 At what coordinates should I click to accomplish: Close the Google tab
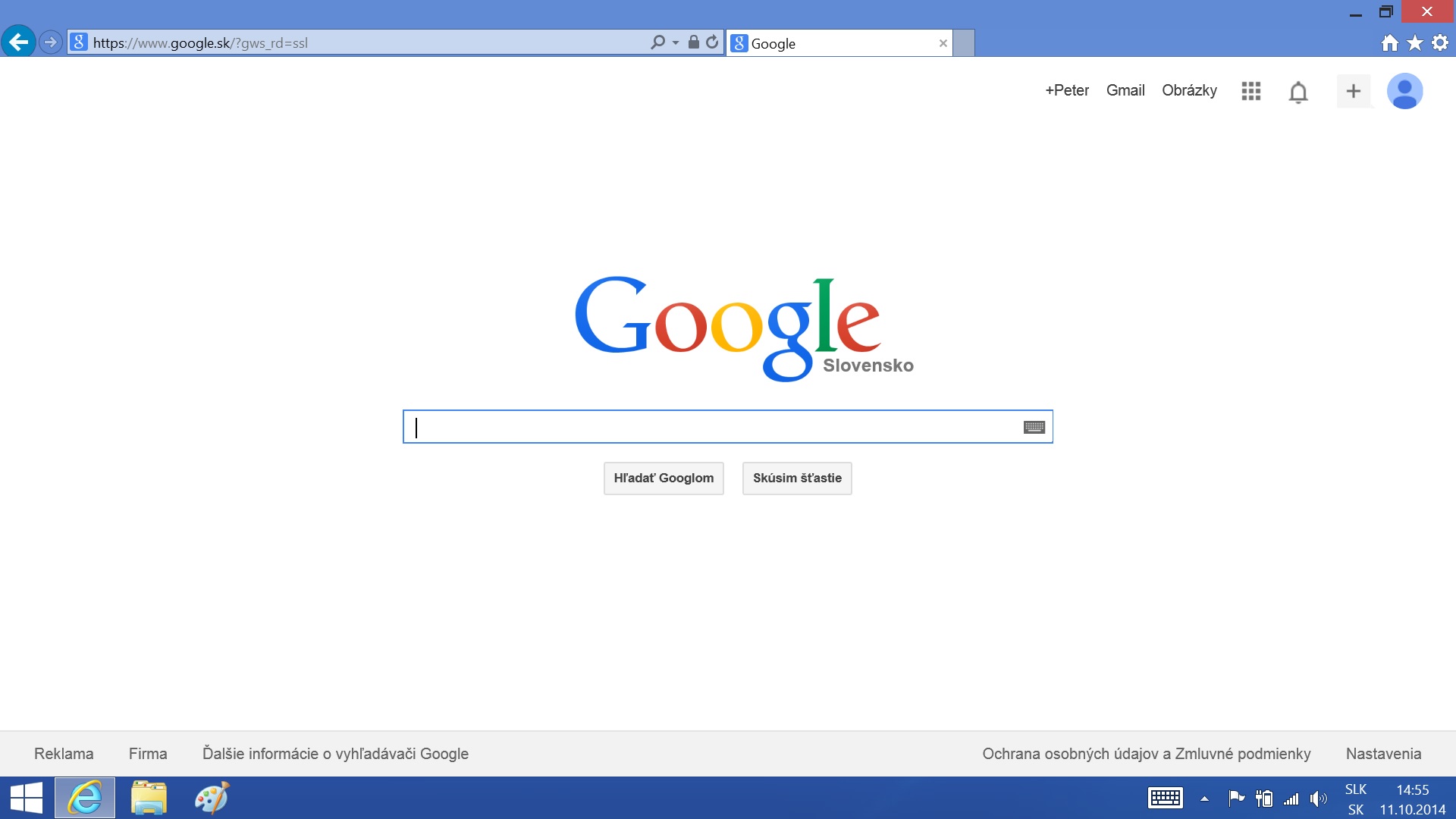943,43
